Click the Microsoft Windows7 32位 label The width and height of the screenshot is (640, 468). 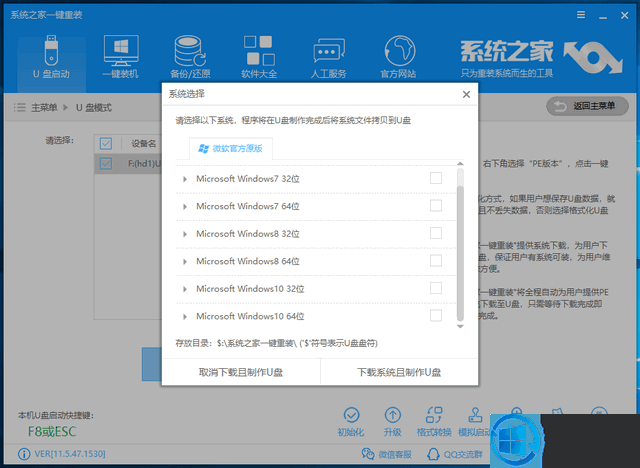tap(248, 179)
